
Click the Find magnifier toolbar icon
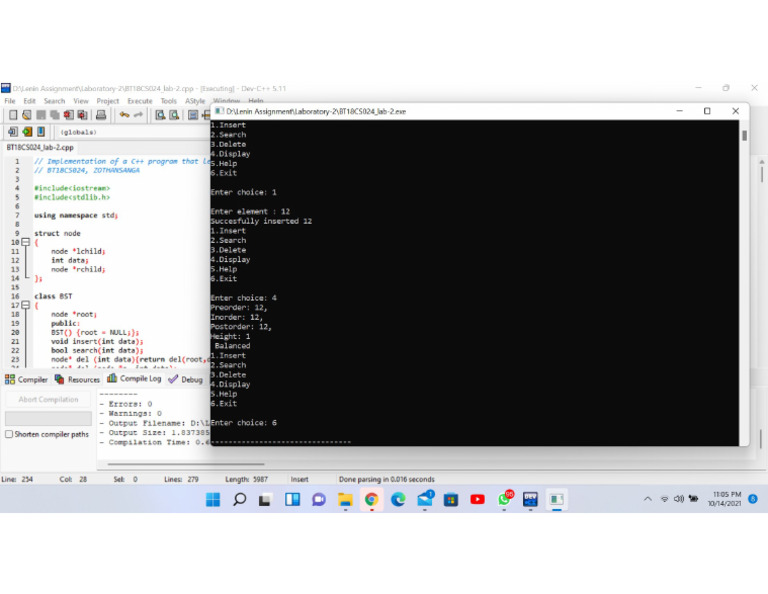pyautogui.click(x=160, y=115)
